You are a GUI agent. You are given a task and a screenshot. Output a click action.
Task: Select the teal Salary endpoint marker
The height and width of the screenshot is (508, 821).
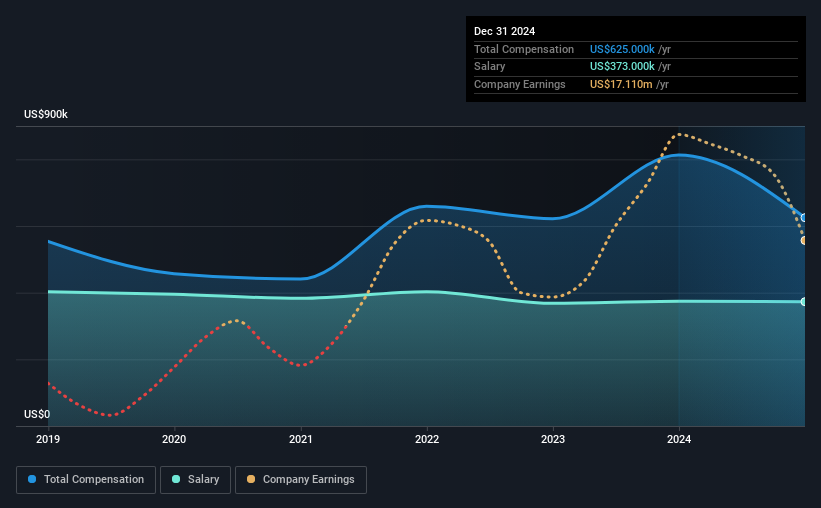(x=804, y=302)
